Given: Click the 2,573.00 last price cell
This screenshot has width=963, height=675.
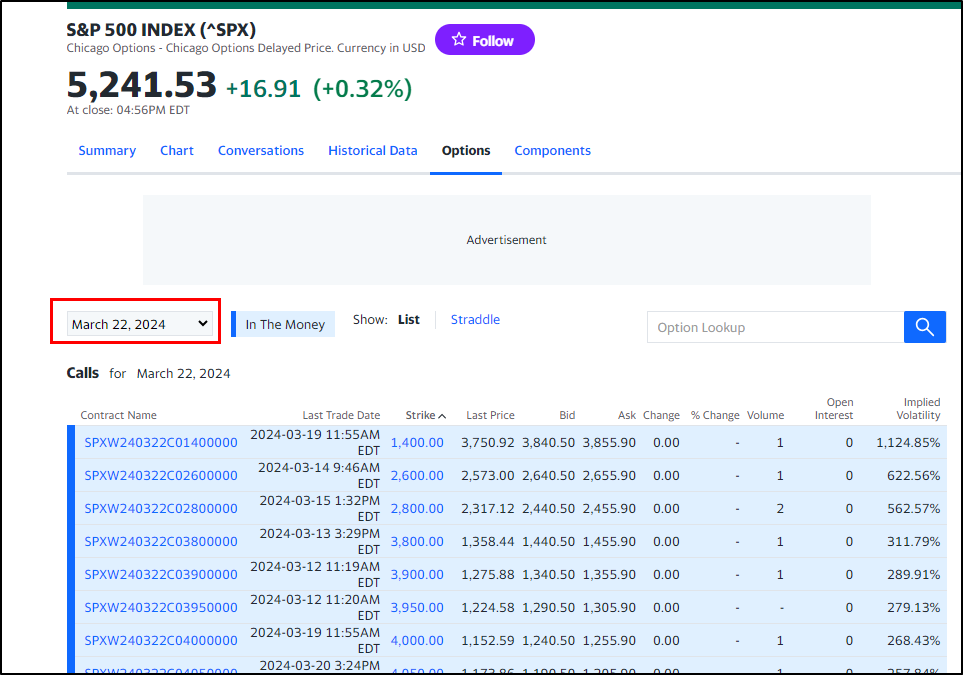Looking at the screenshot, I should click(x=488, y=475).
